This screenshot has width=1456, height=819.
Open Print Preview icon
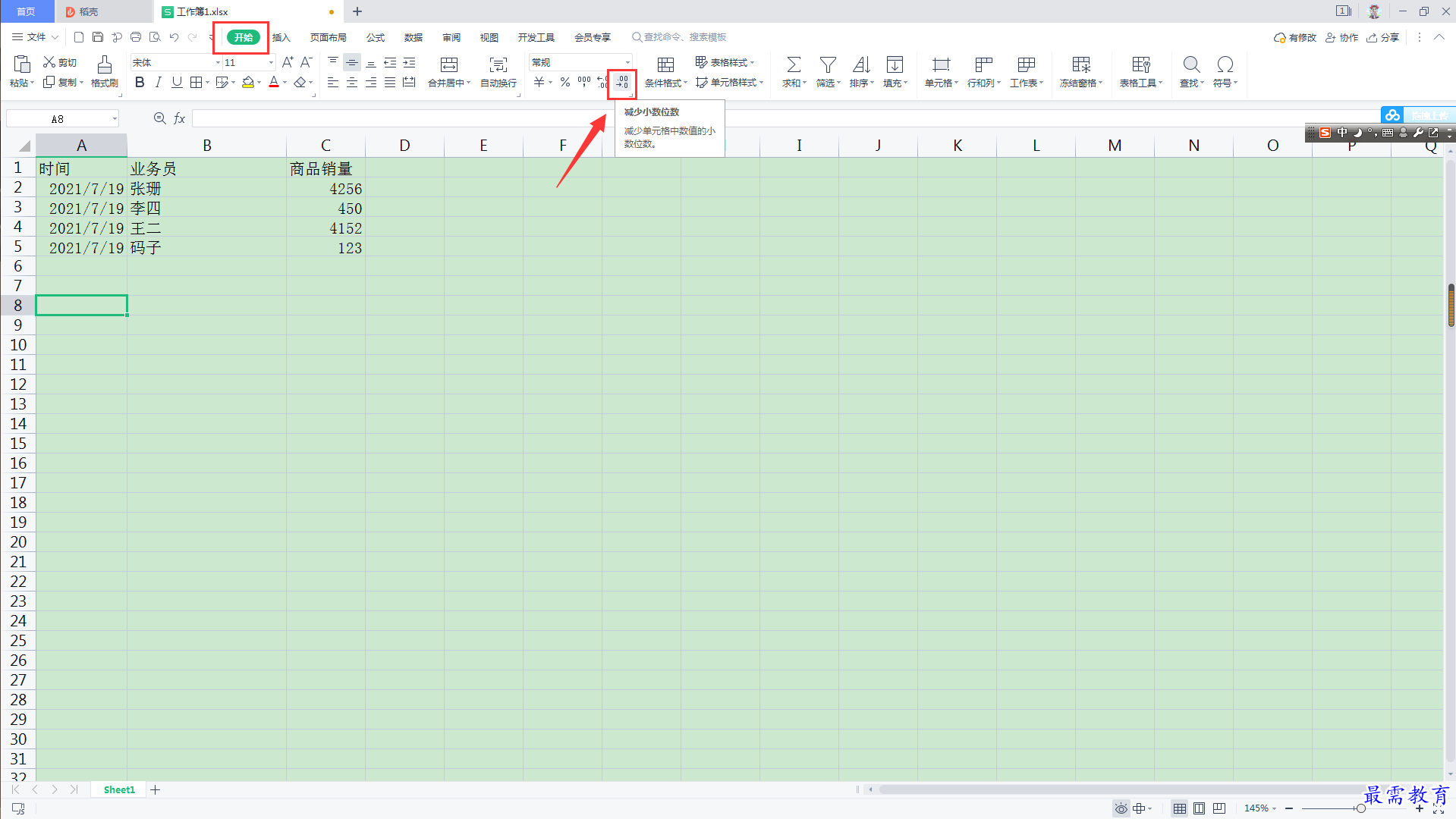click(155, 37)
